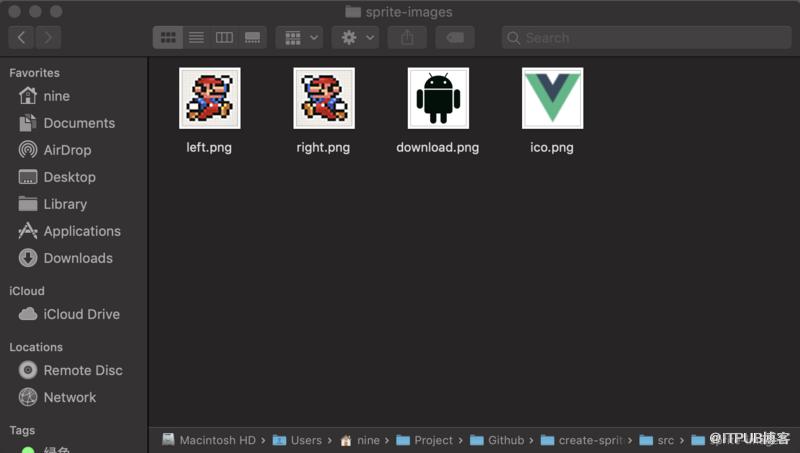Select the ico.png Vue logo thumbnail
800x453 pixels.
click(553, 98)
